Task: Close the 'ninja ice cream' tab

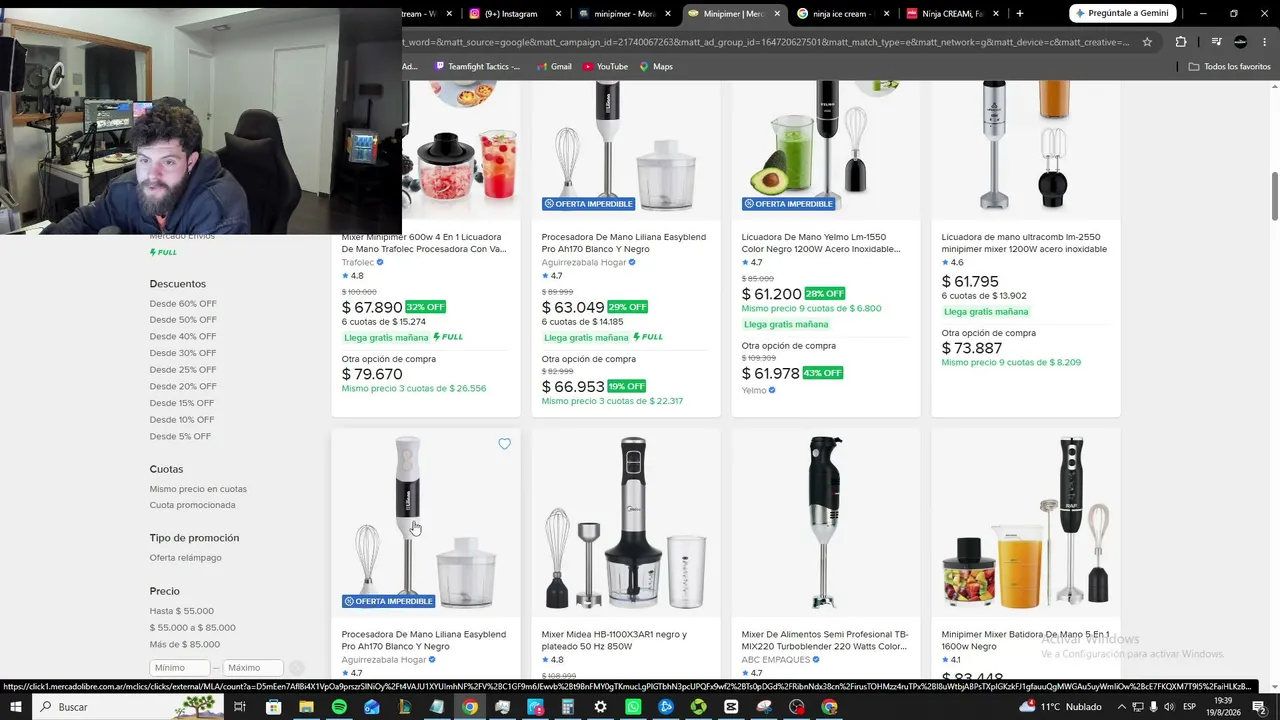Action: click(886, 14)
